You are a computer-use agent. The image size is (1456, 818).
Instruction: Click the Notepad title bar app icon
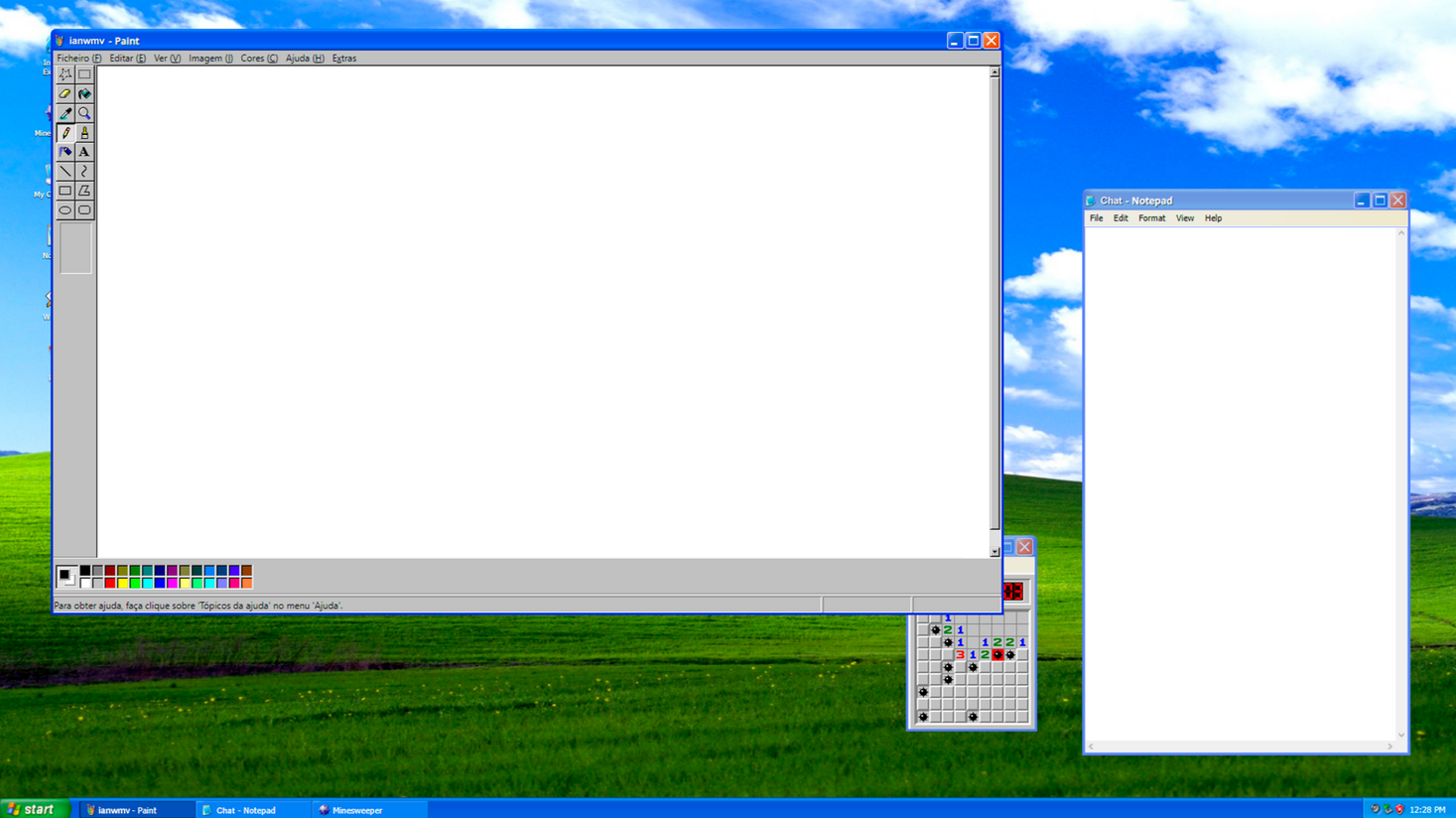[1090, 201]
